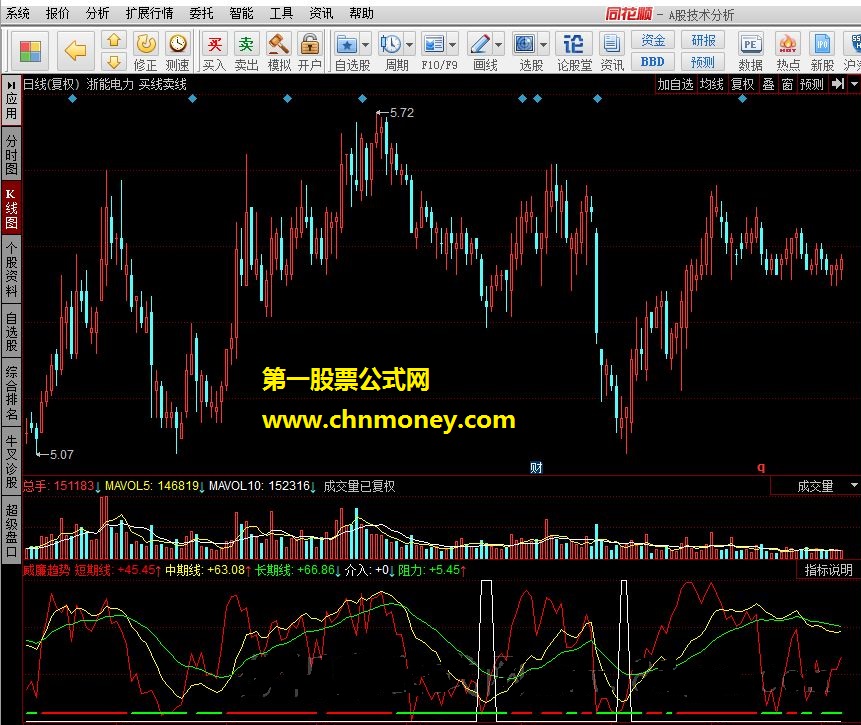The width and height of the screenshot is (861, 725).
Task: Open the 测速 speed test tool
Action: tap(178, 52)
